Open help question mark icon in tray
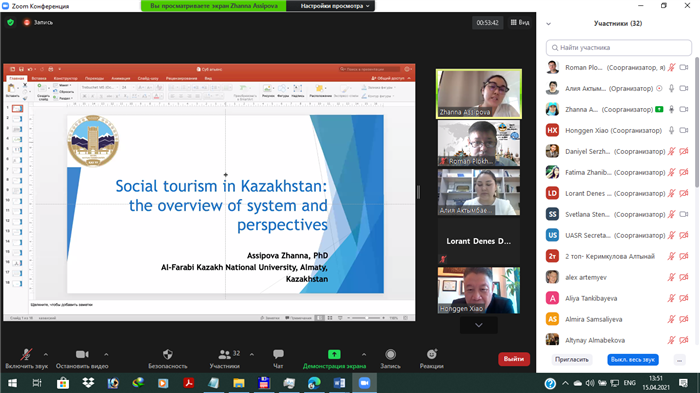The image size is (700, 393). point(550,383)
